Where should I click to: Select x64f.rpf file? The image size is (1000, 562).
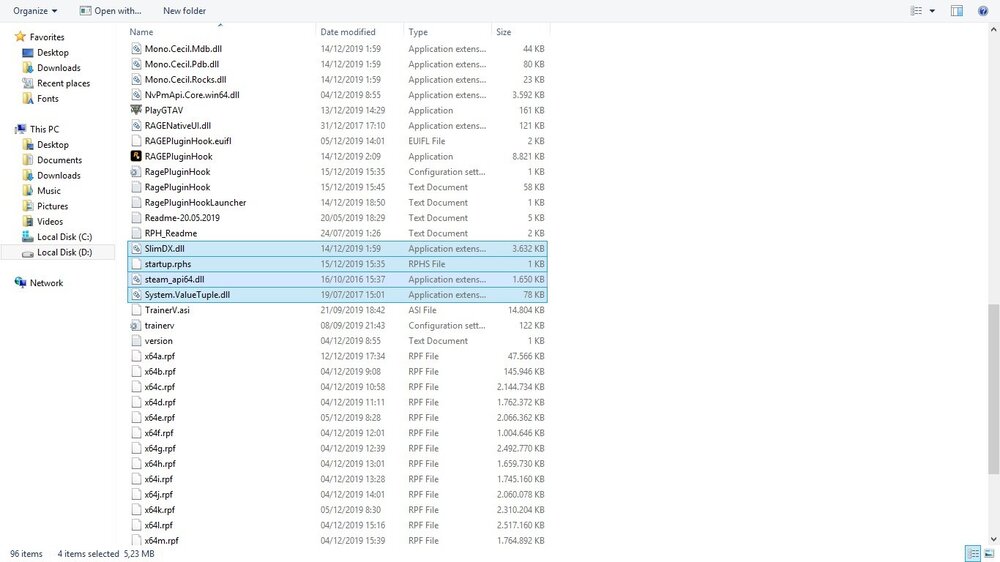(x=159, y=433)
